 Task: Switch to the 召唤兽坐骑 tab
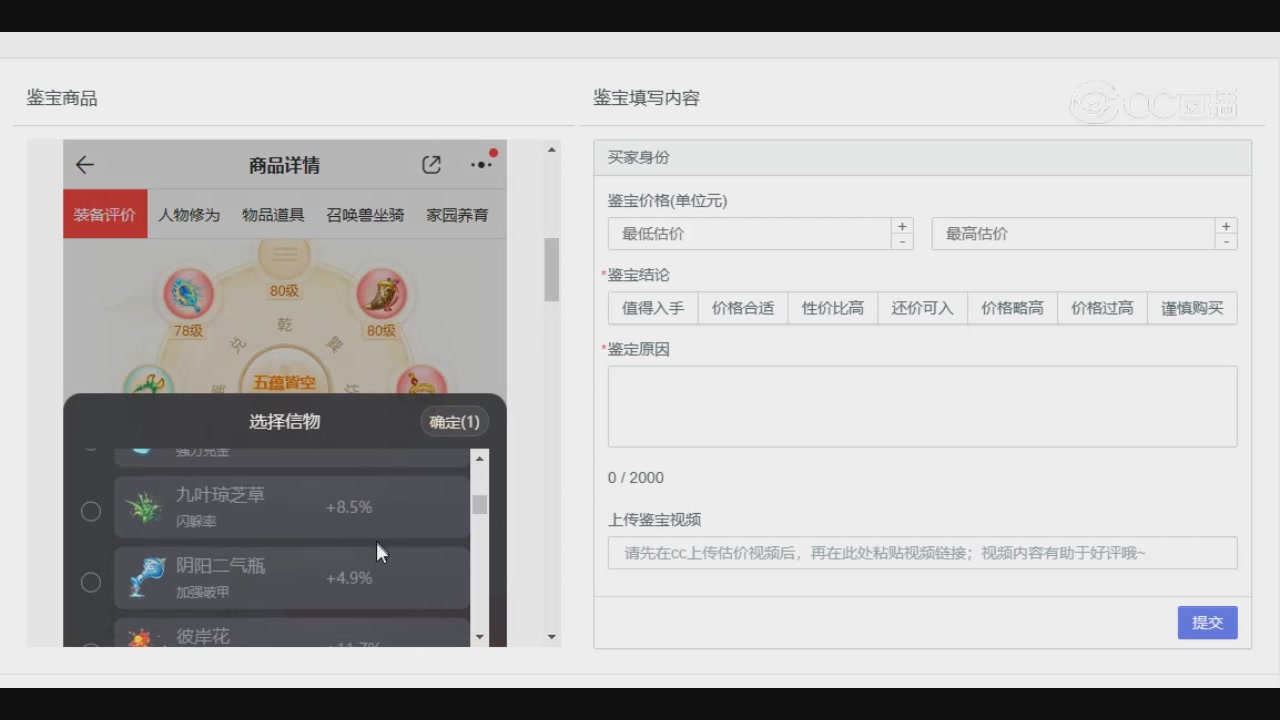click(365, 214)
